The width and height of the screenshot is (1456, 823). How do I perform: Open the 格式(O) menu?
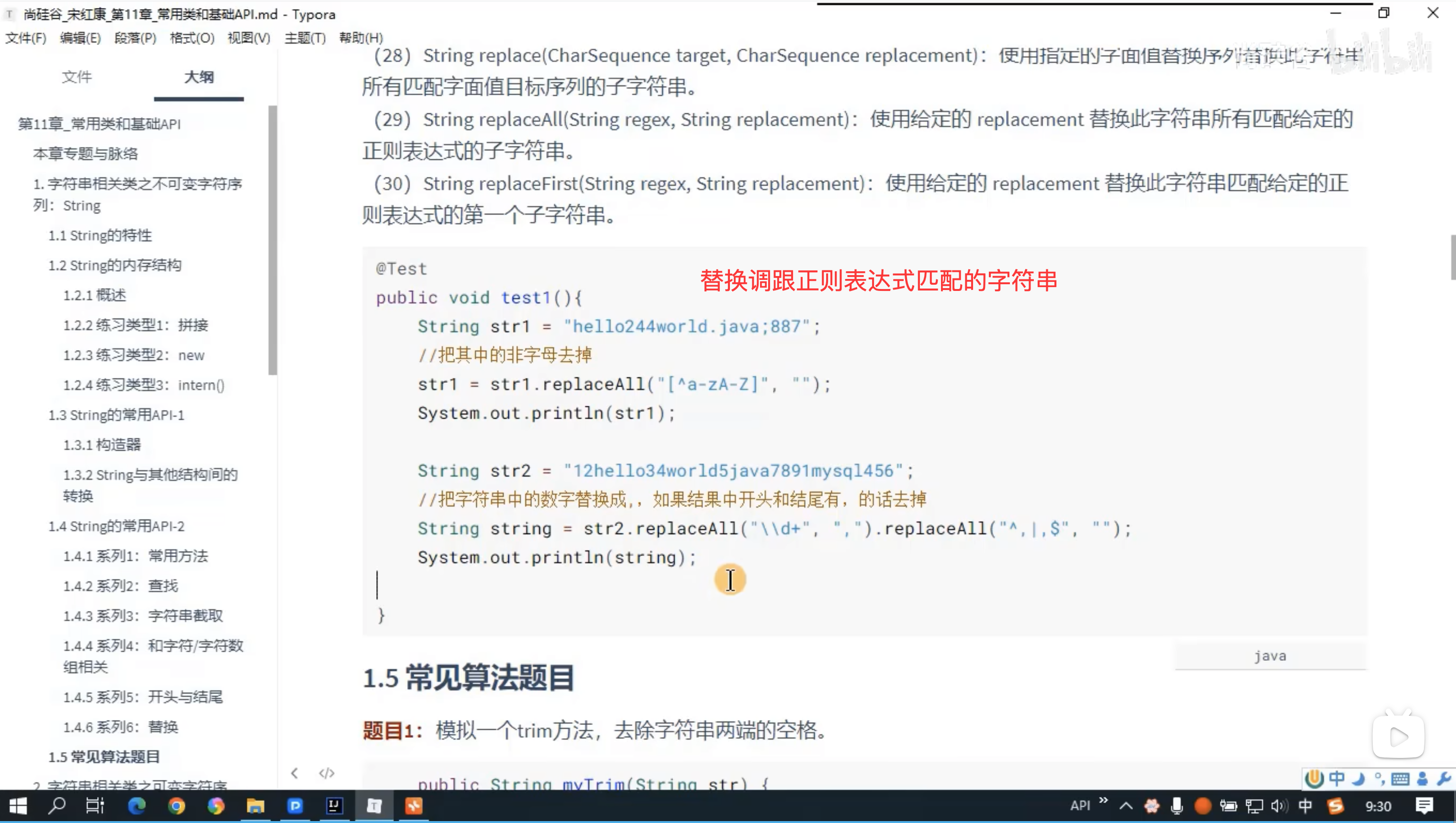pos(191,38)
